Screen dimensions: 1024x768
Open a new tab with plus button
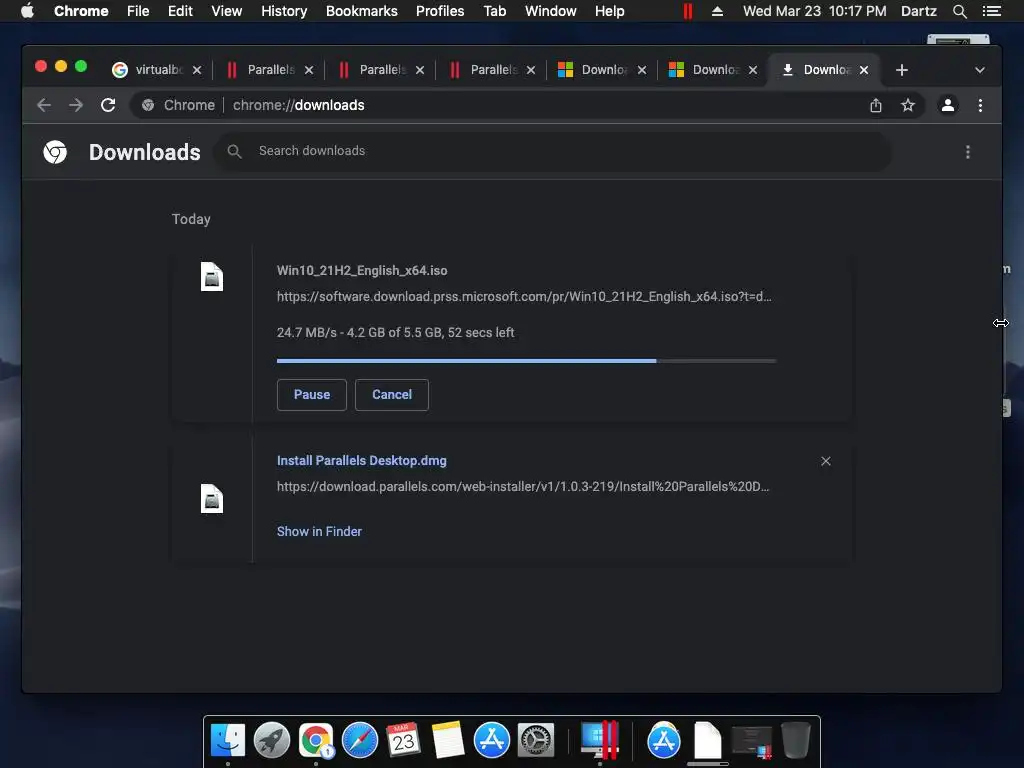[902, 70]
